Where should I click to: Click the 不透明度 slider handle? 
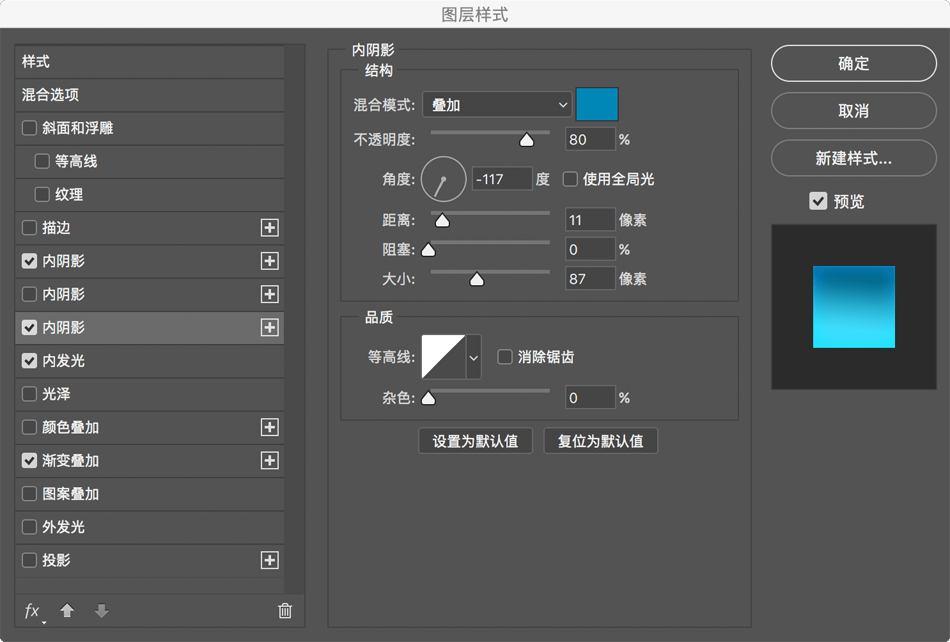[526, 141]
